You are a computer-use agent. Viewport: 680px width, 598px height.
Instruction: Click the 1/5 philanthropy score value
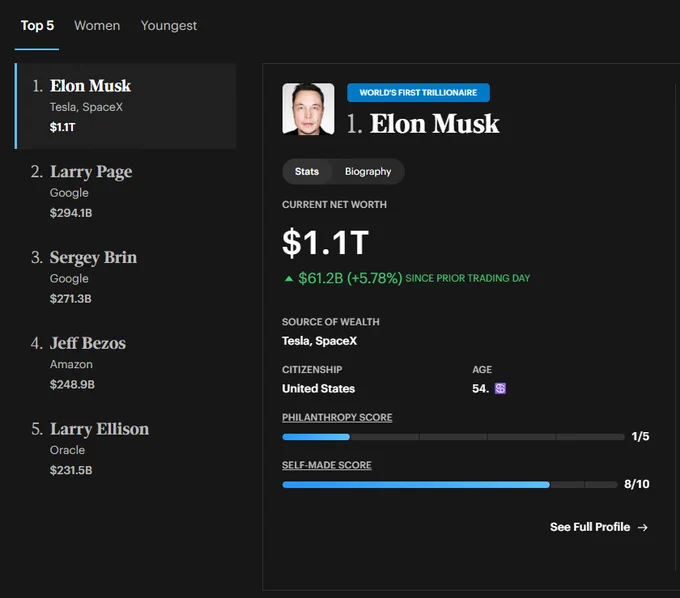pos(640,436)
